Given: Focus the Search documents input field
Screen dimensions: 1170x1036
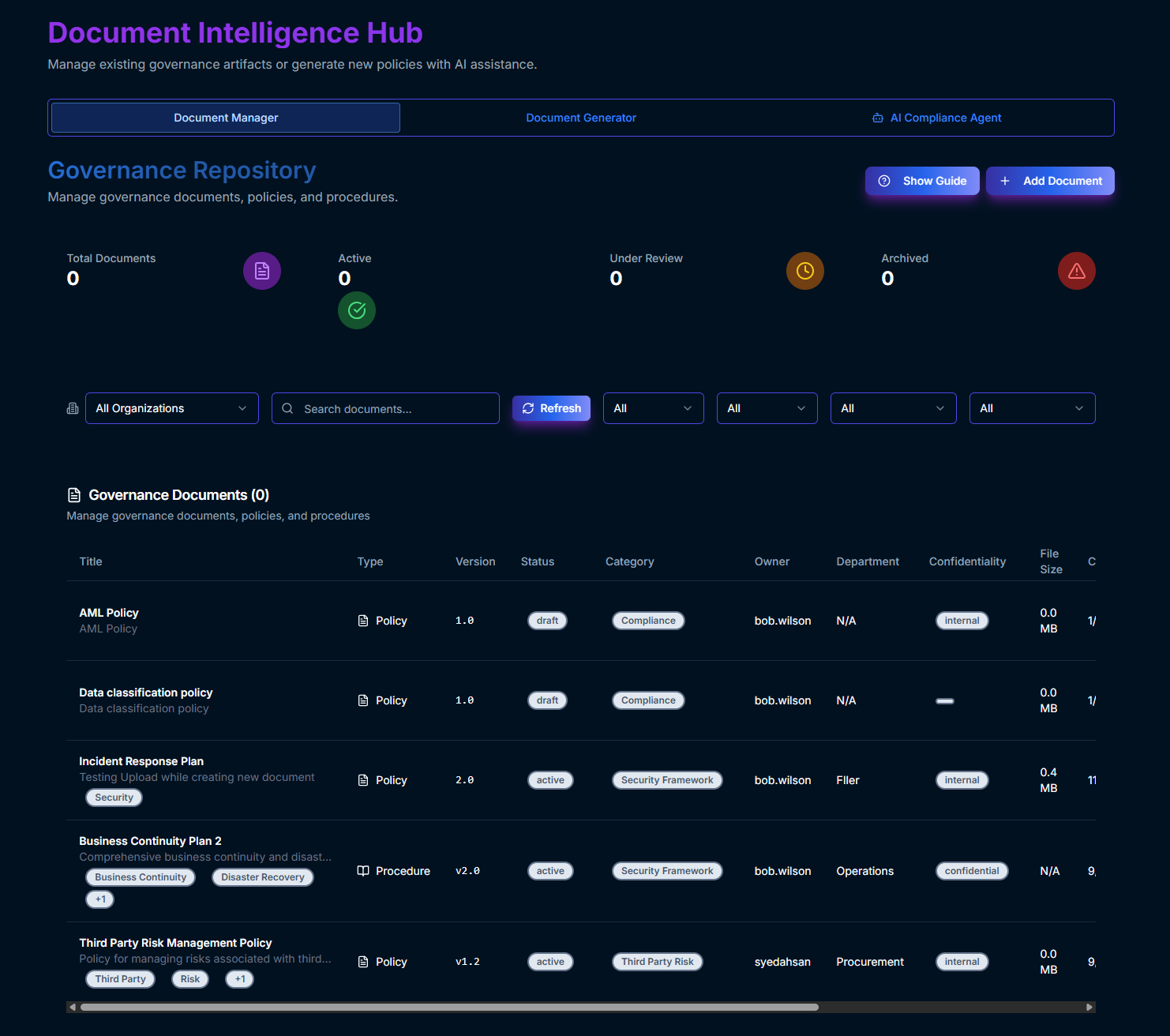Looking at the screenshot, I should [x=385, y=408].
